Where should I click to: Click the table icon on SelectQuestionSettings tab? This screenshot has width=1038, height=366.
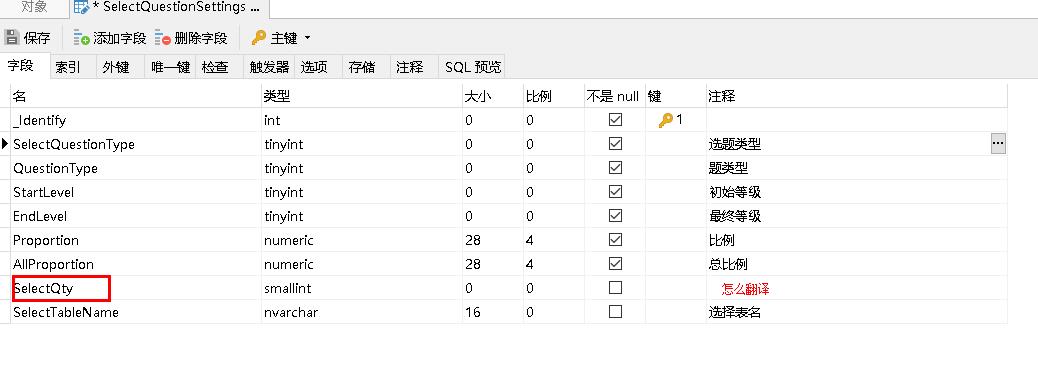click(x=81, y=8)
